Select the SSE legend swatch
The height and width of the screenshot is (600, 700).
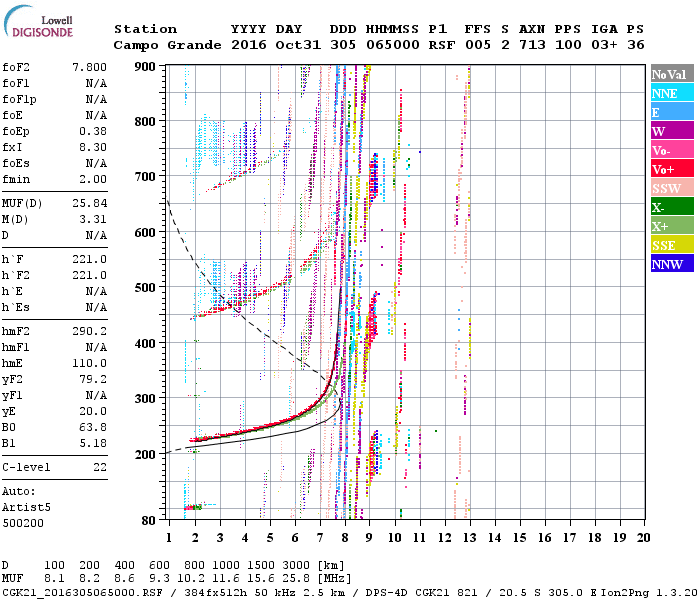tap(672, 245)
